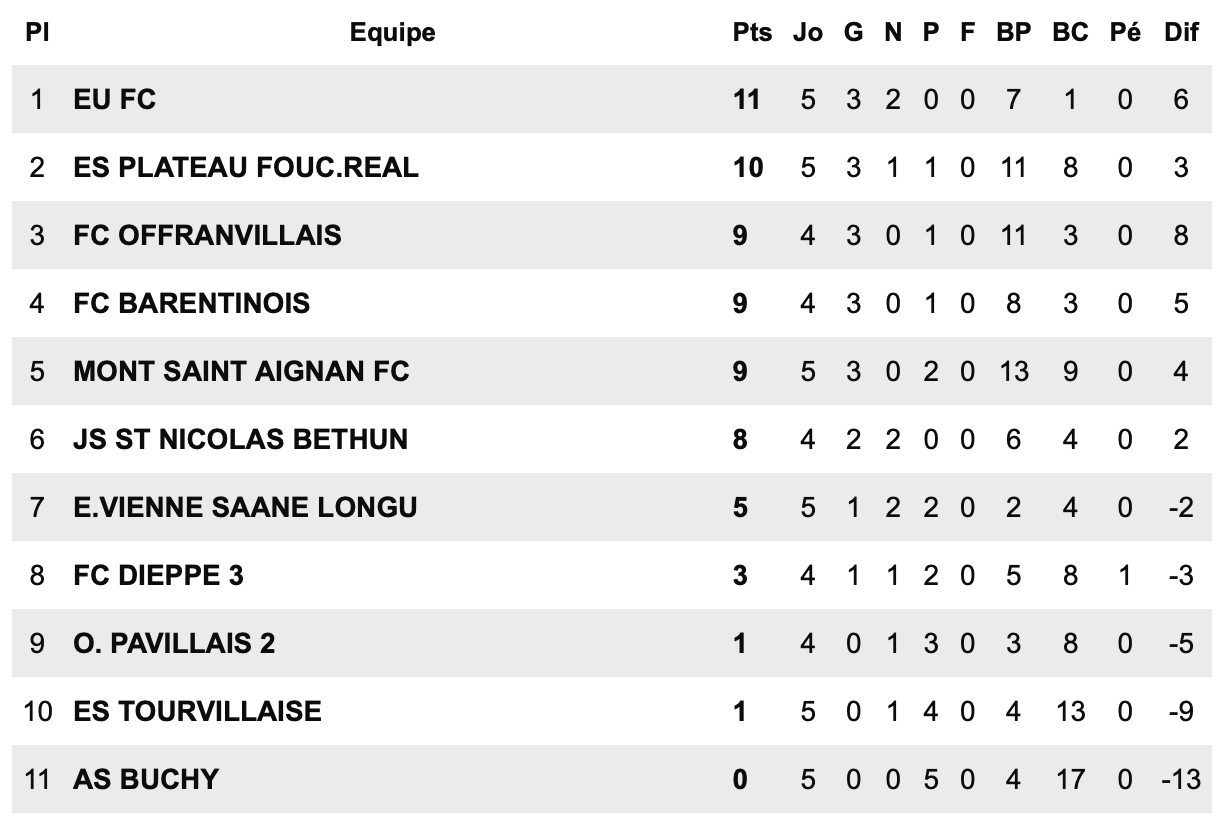Click the EU FC team name
Image resolution: width=1222 pixels, height=826 pixels.
115,99
